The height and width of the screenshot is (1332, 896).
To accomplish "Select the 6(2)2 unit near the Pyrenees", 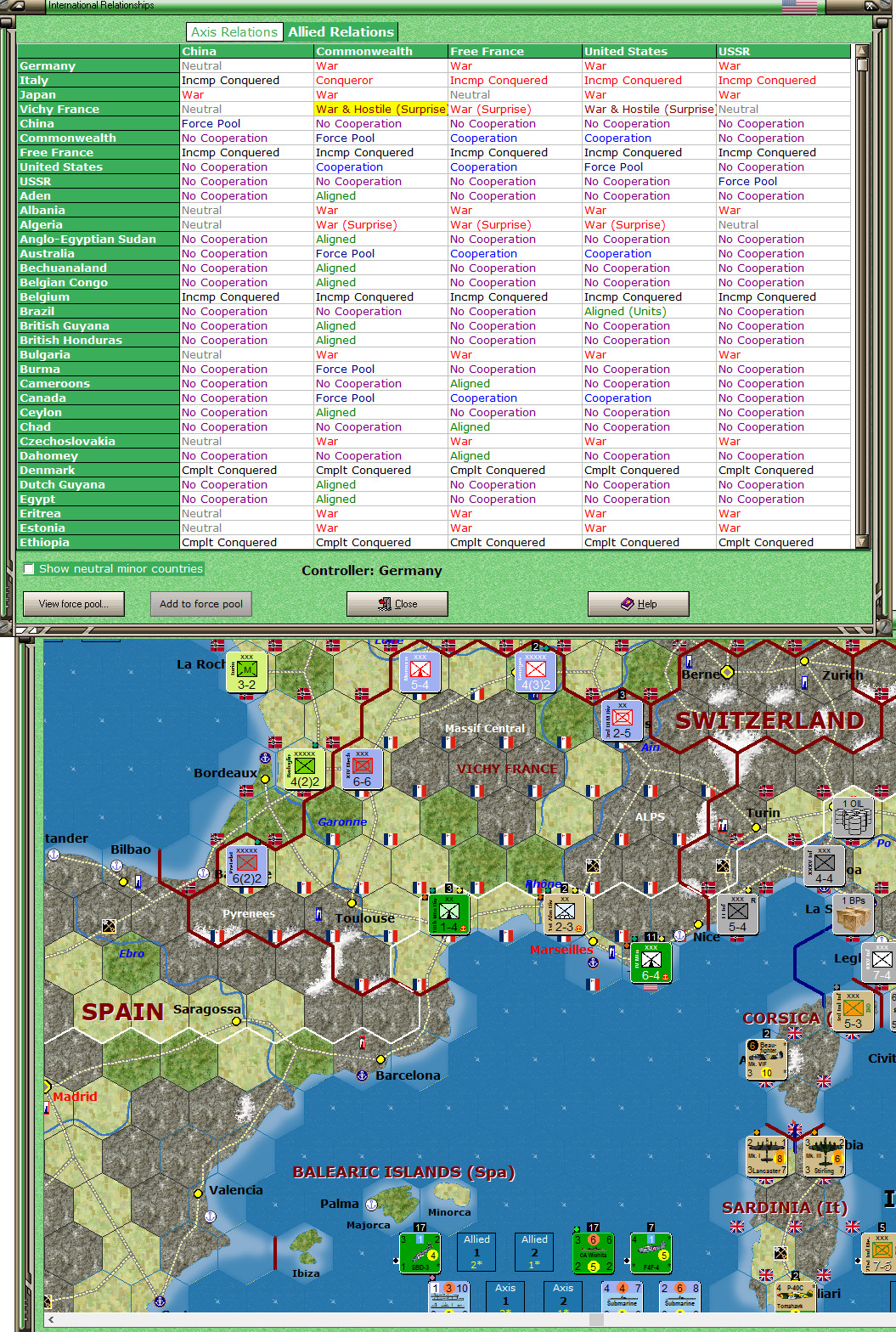I will point(246,866).
